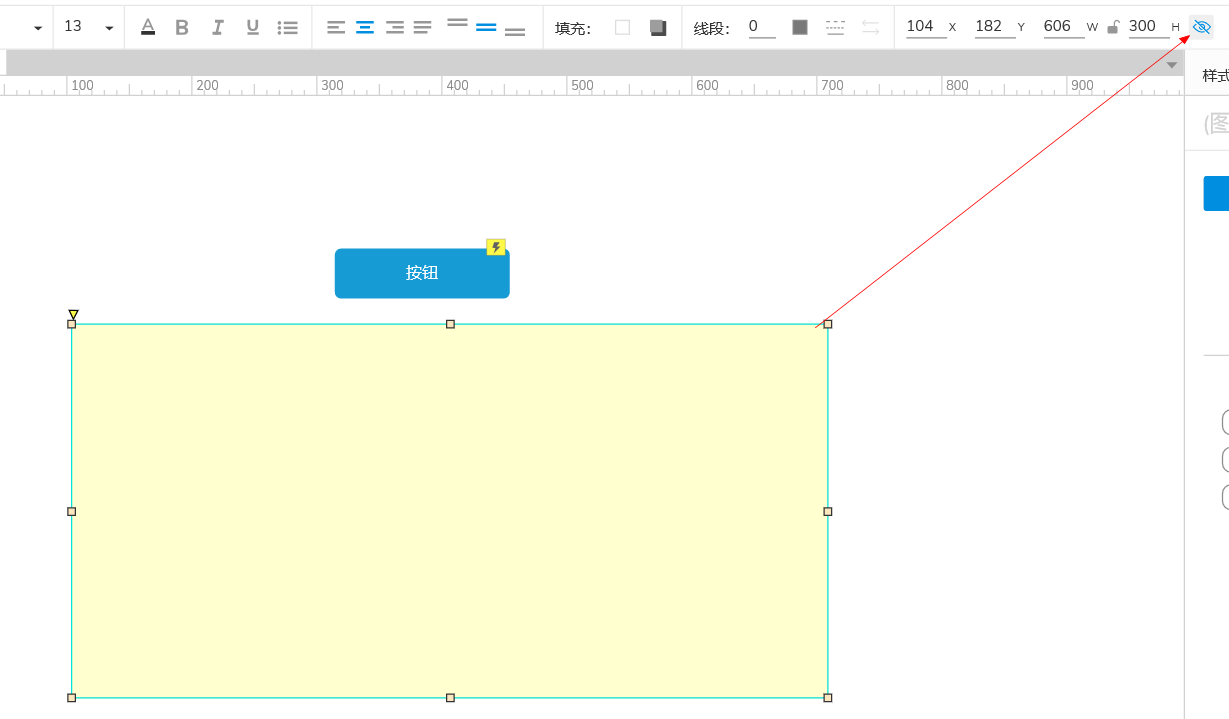Toggle underline formatting

pos(252,27)
